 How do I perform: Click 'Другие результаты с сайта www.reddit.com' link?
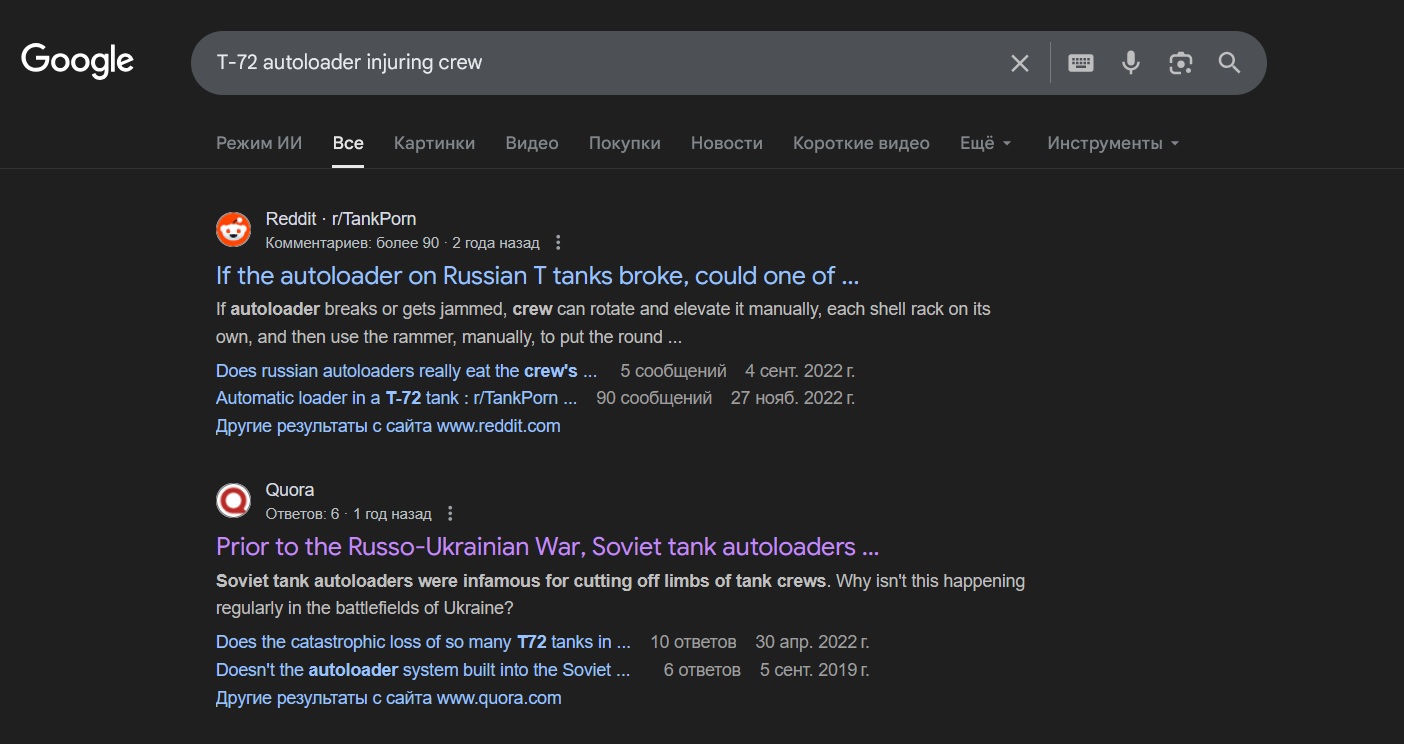[x=388, y=426]
